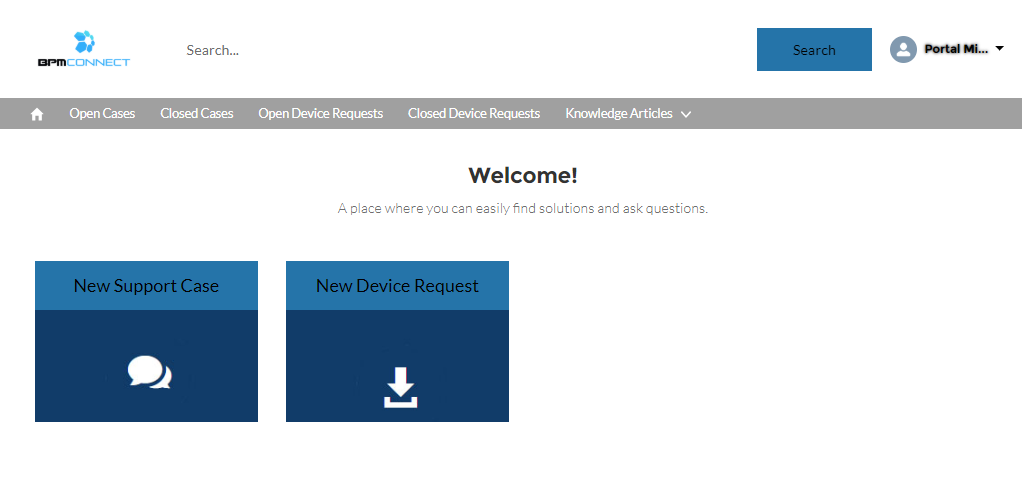The width and height of the screenshot is (1022, 488).
Task: Open the user profile dropdown arrow
Action: [1000, 48]
